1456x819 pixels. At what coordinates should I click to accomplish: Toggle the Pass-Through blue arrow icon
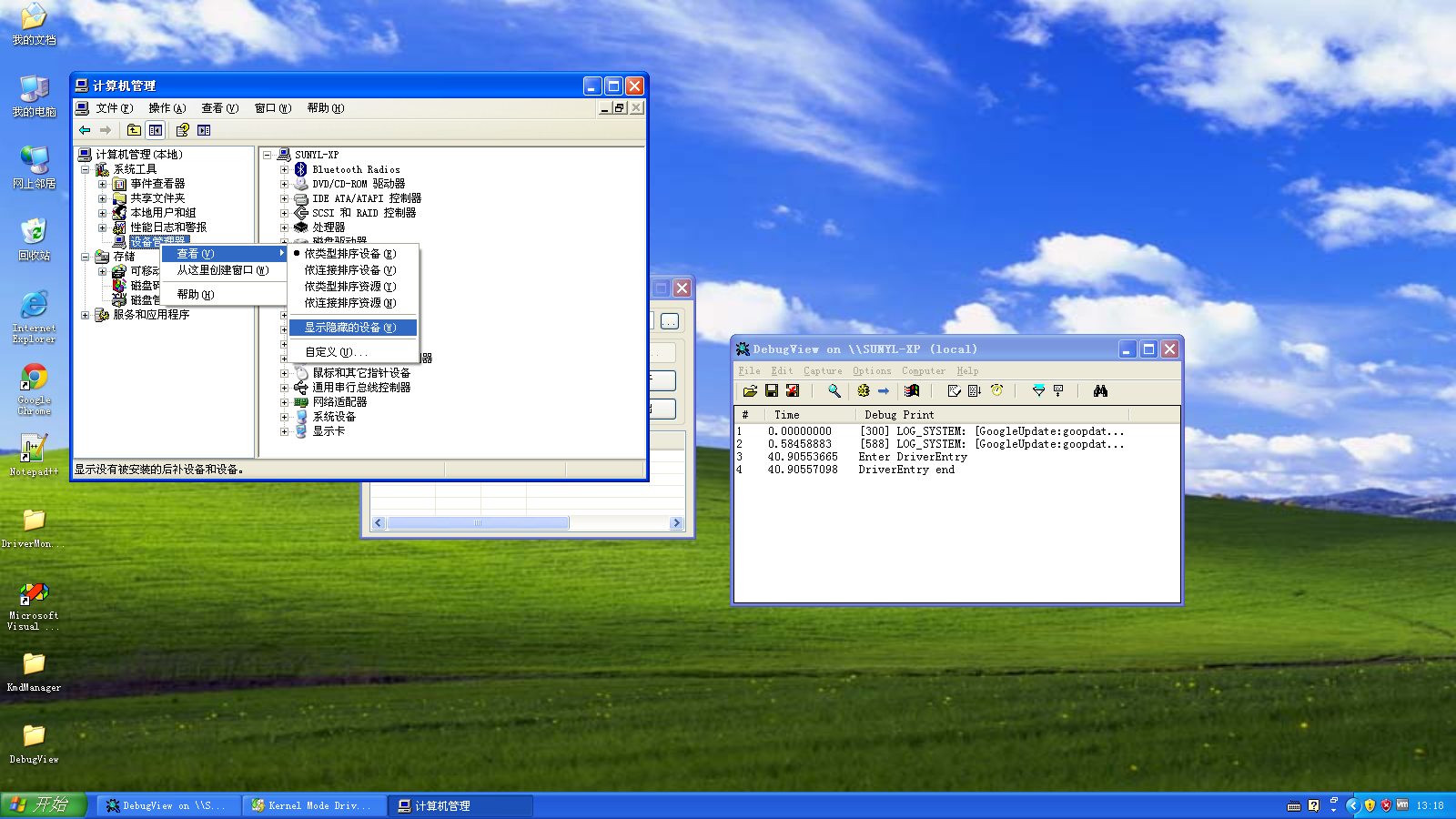[x=883, y=390]
